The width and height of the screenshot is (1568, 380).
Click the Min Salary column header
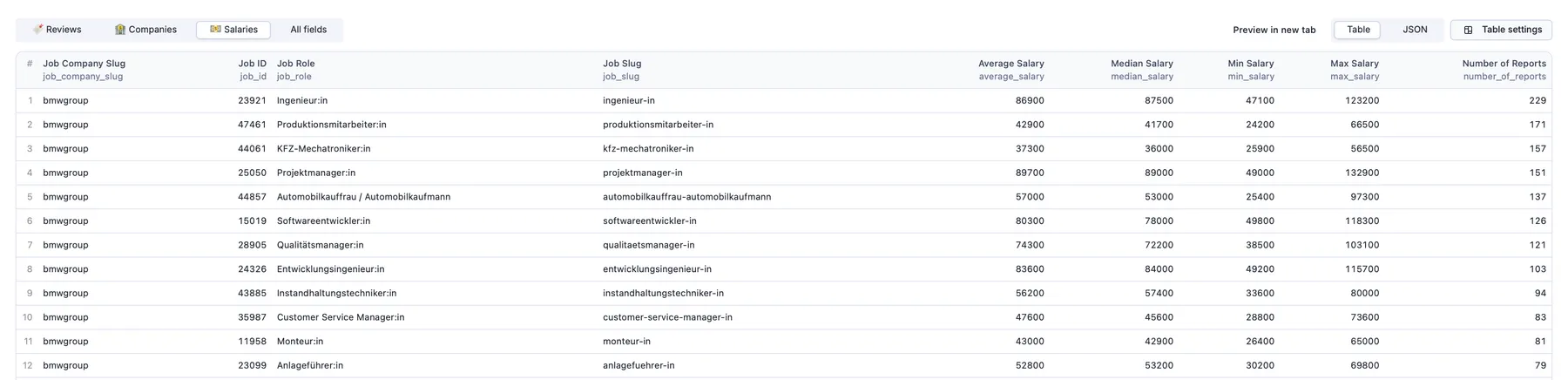(x=1250, y=70)
